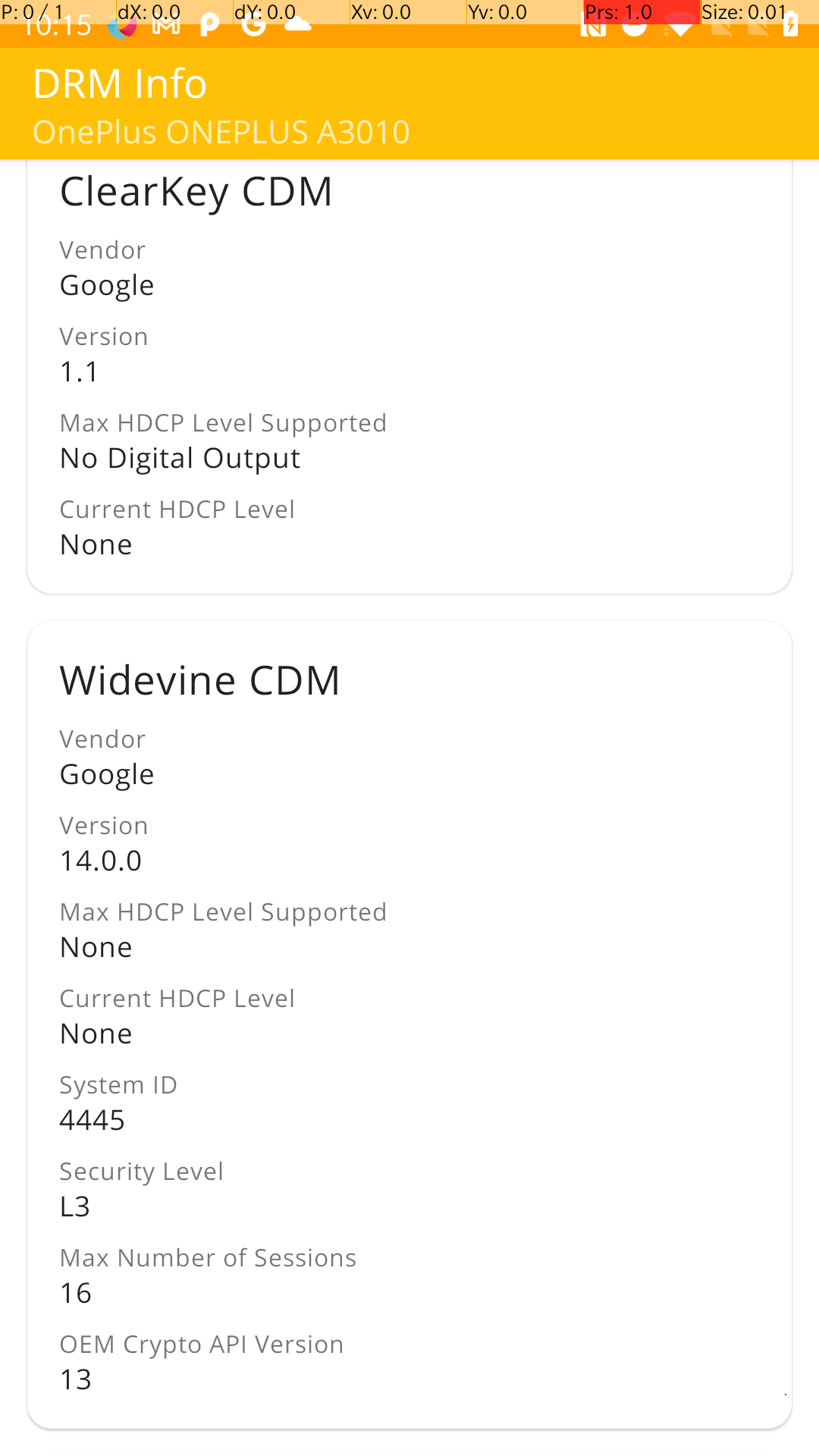This screenshot has height=1456, width=819.
Task: Open the weather cloud notification icon
Action: tap(299, 25)
